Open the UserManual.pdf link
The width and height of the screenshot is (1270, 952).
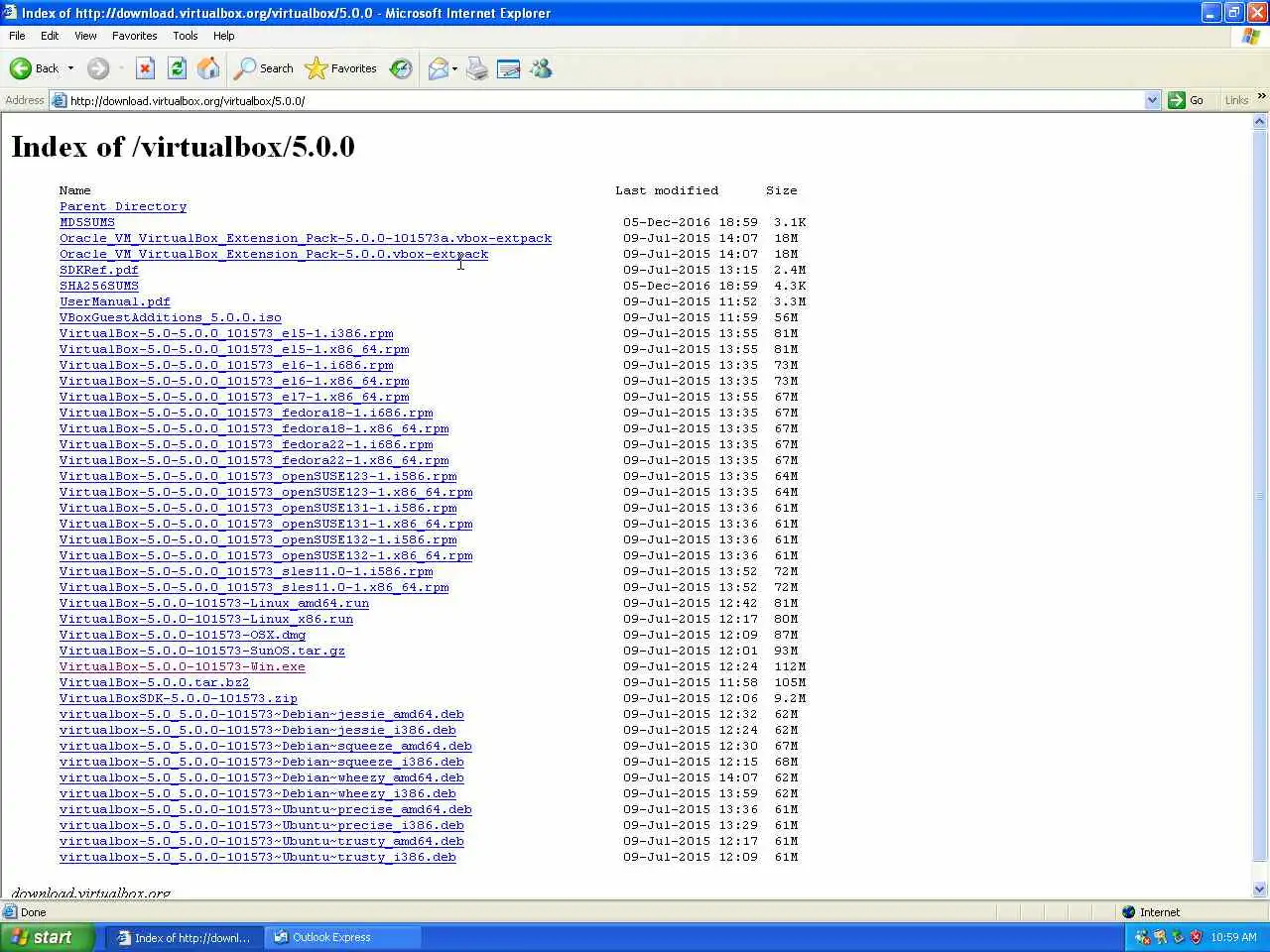click(115, 301)
